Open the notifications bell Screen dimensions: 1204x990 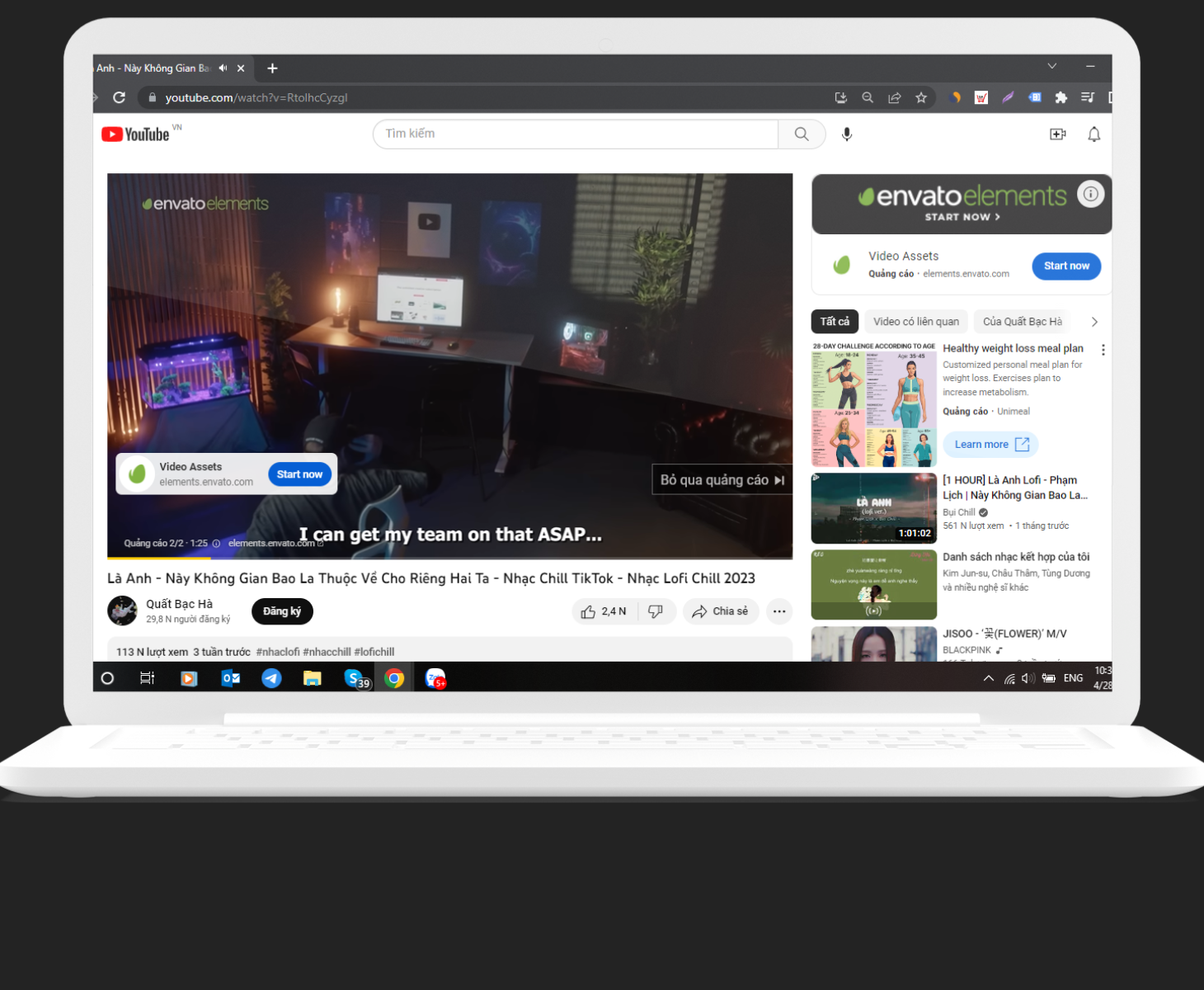click(1093, 134)
